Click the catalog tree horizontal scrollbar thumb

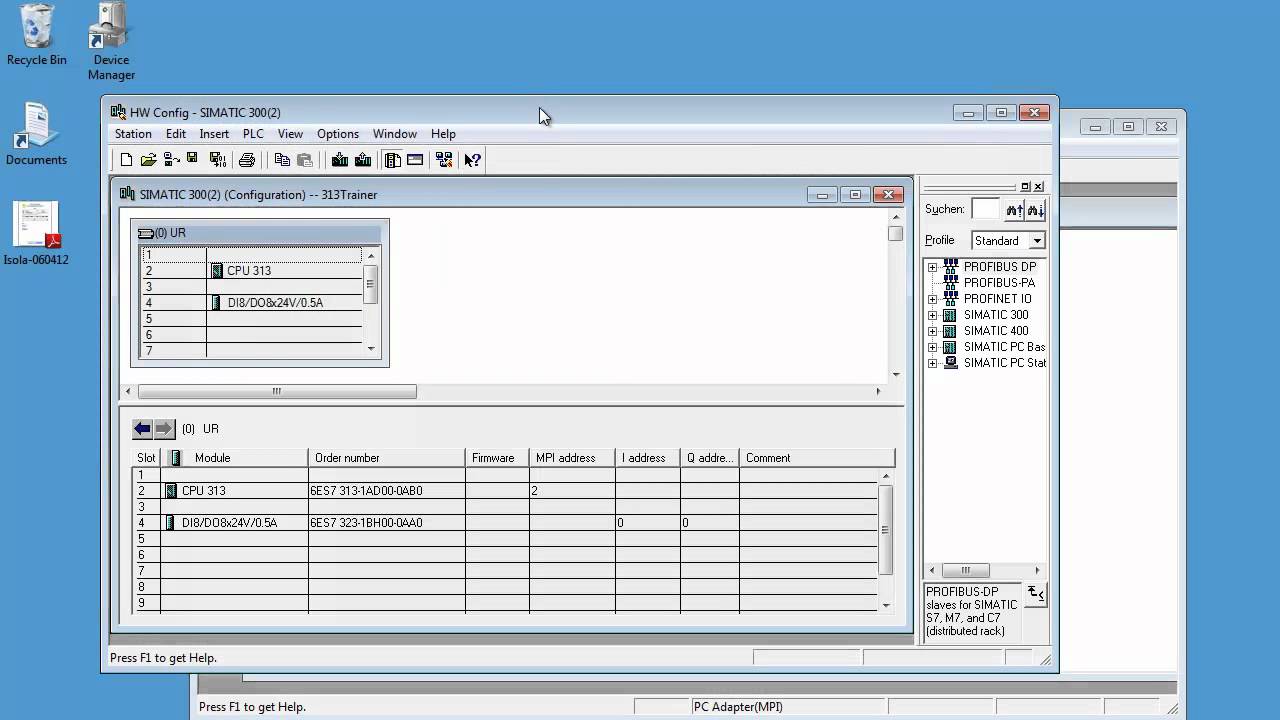[x=966, y=570]
